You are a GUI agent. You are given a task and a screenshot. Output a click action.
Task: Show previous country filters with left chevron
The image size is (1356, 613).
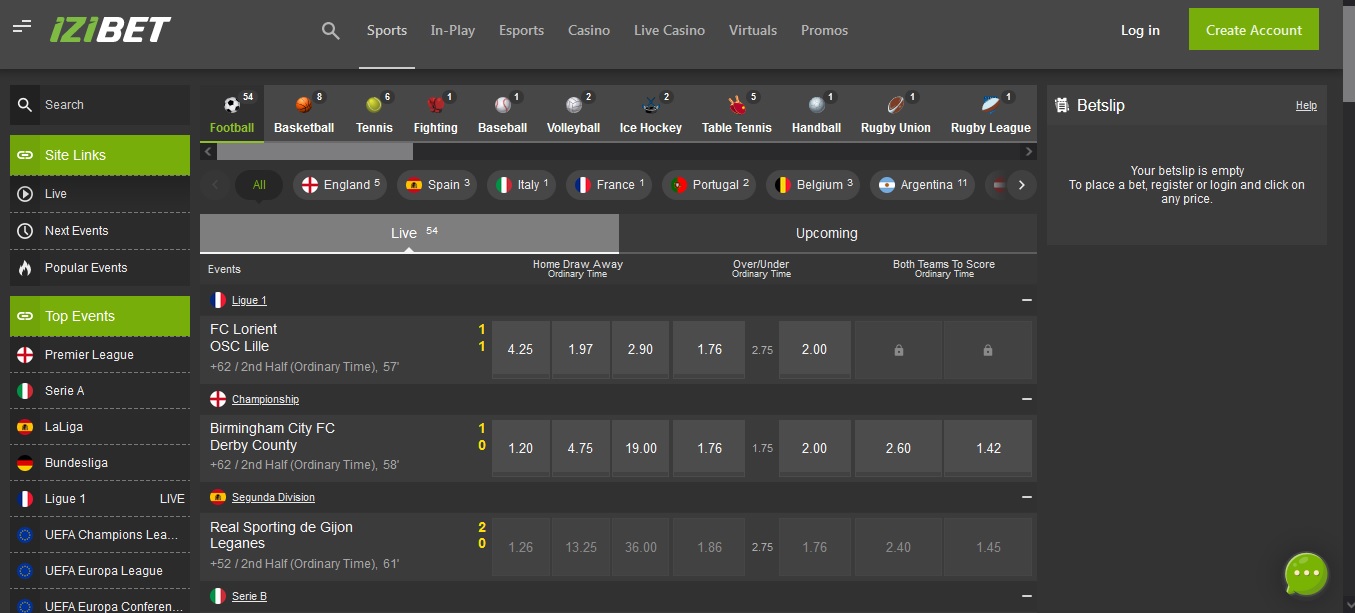click(214, 185)
